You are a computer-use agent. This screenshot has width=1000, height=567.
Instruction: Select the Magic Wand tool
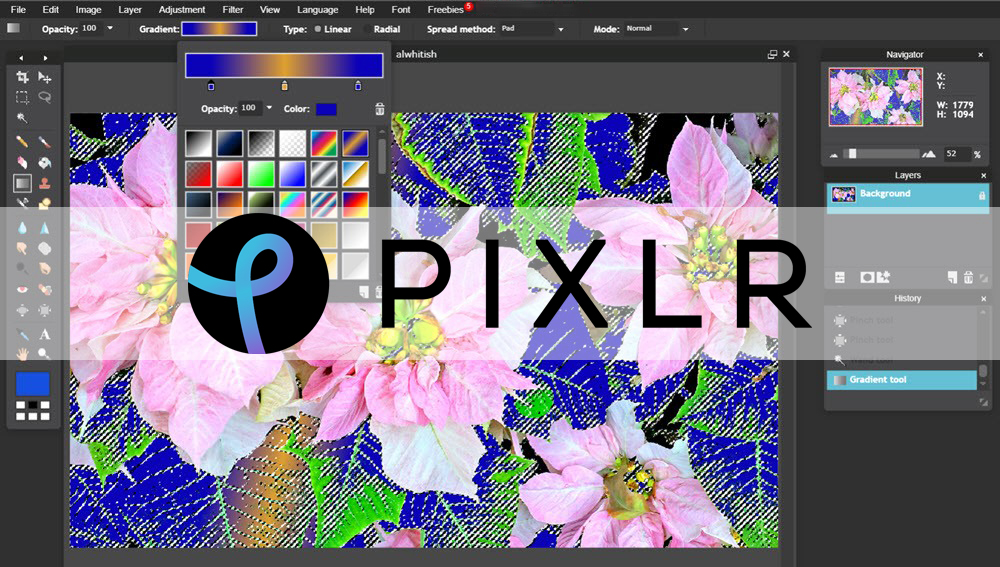coord(22,118)
